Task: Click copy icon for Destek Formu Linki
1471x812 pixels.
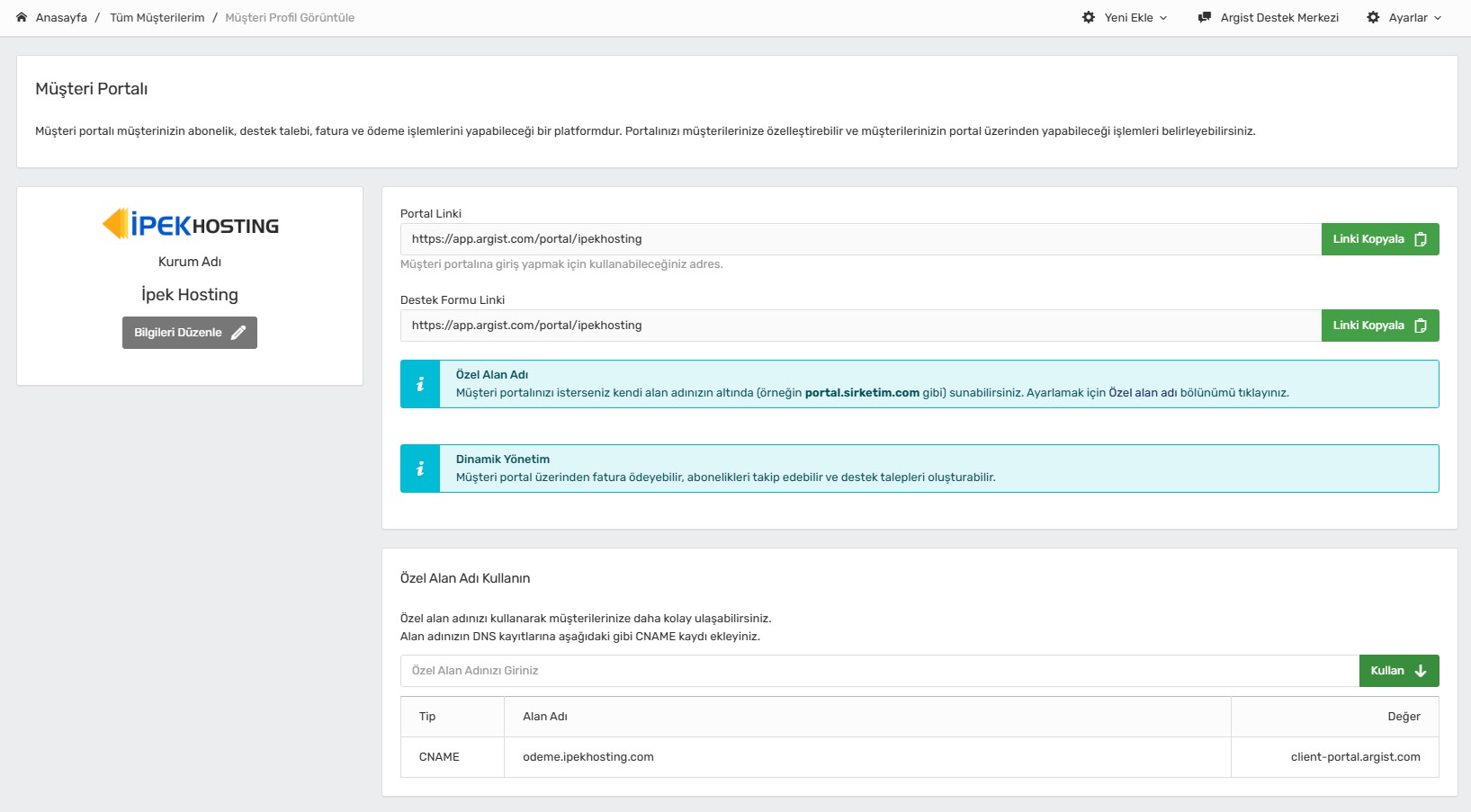Action: [1421, 326]
